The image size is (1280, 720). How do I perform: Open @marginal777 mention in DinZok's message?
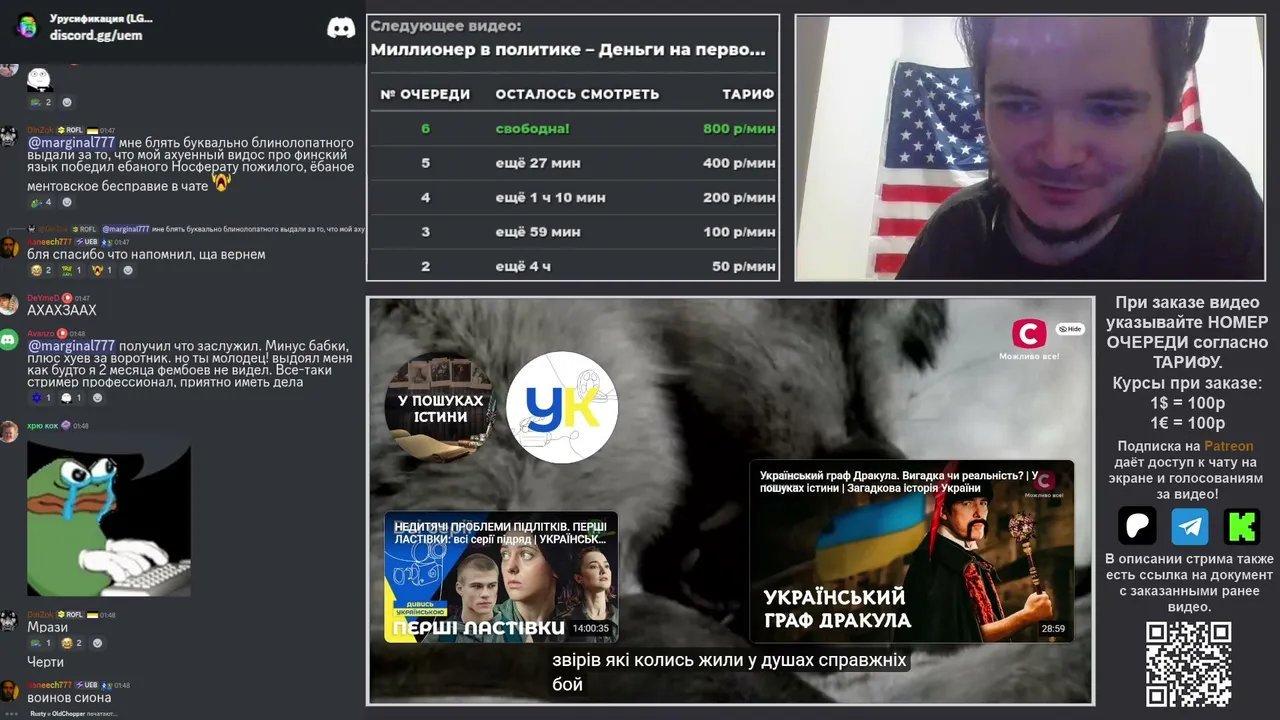coord(71,143)
